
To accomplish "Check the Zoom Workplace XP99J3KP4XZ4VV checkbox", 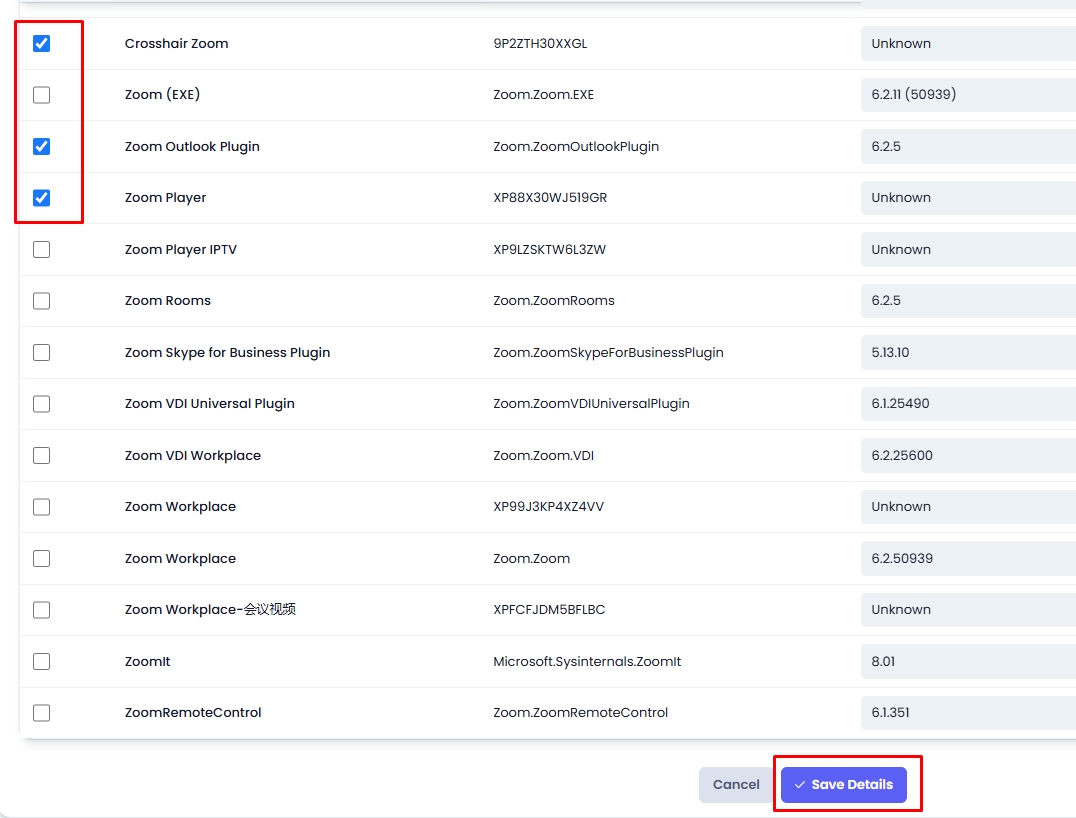I will click(42, 506).
